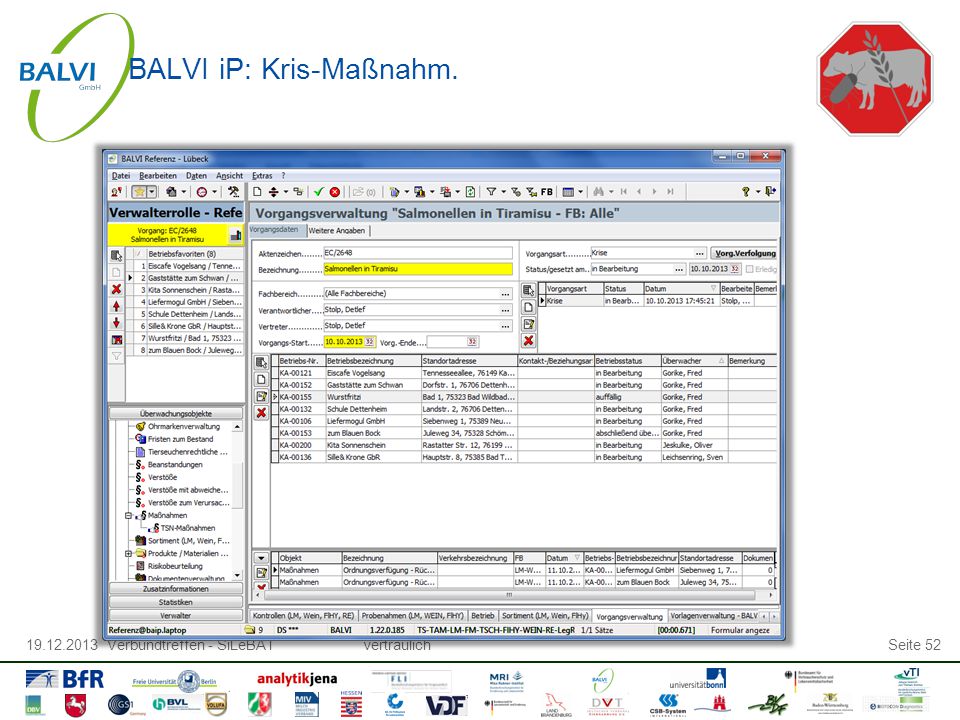
Task: Select Maßnahmen row for Liefermogul GmbH
Action: coord(525,570)
